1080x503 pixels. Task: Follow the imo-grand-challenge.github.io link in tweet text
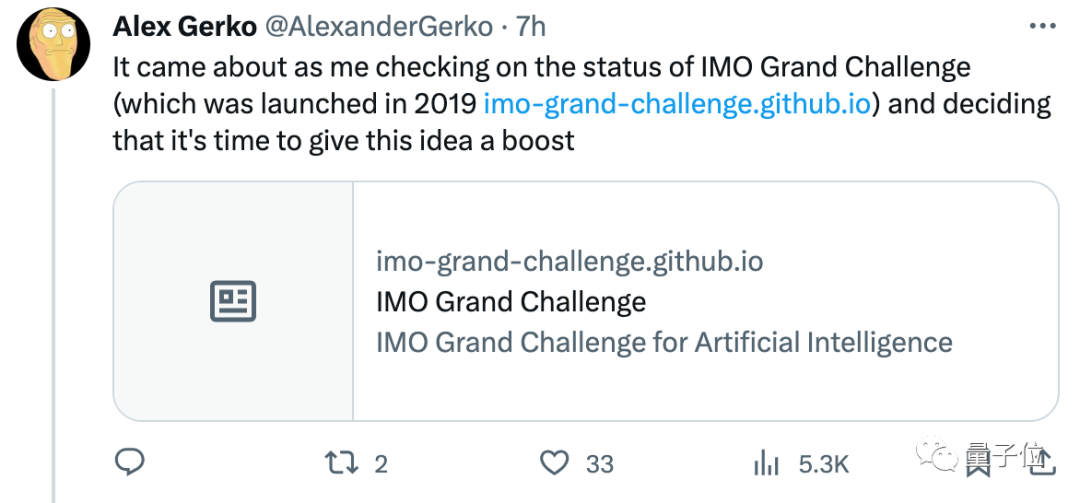pyautogui.click(x=678, y=103)
